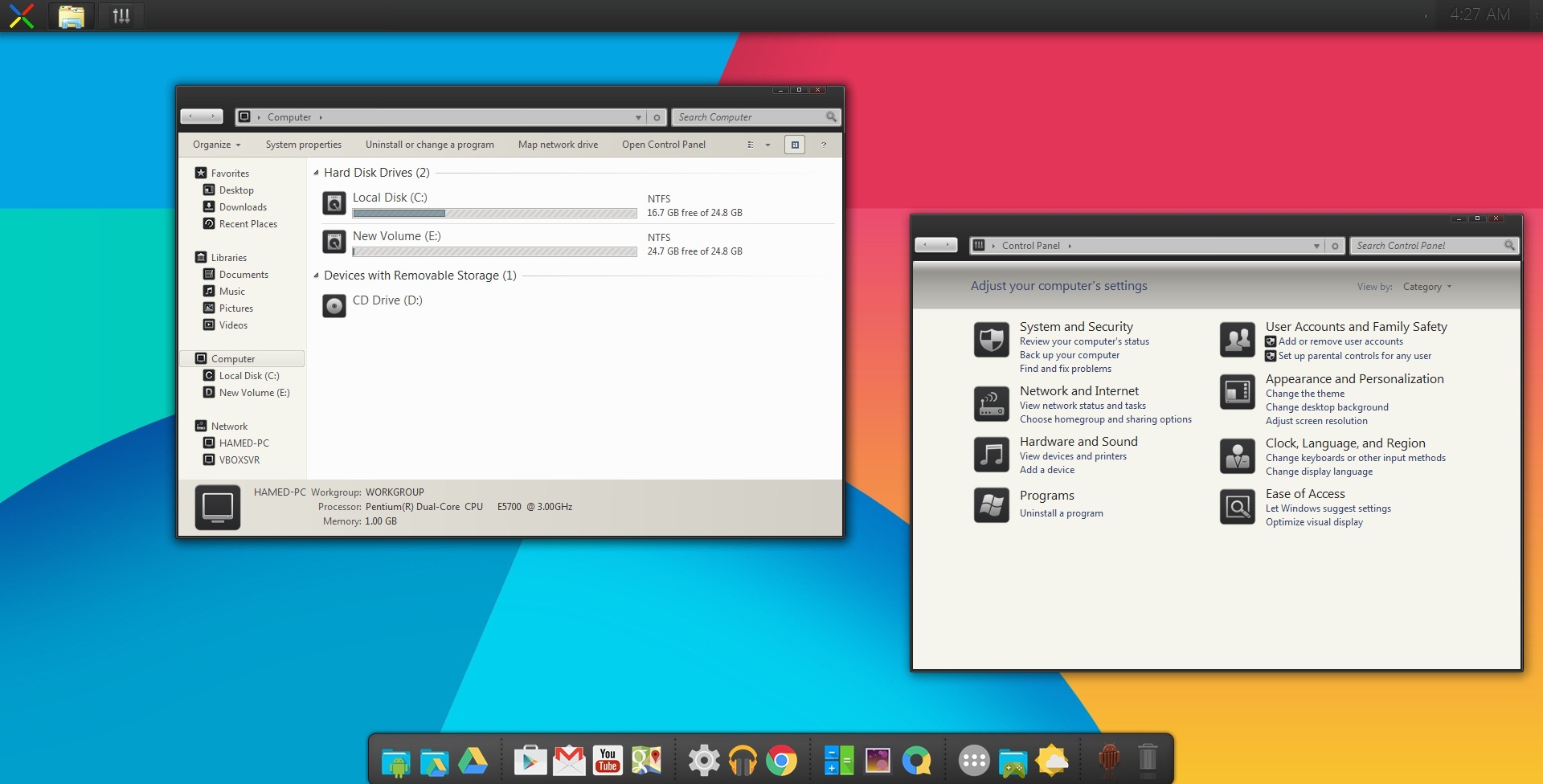Launch Chrome from the dock

(781, 760)
